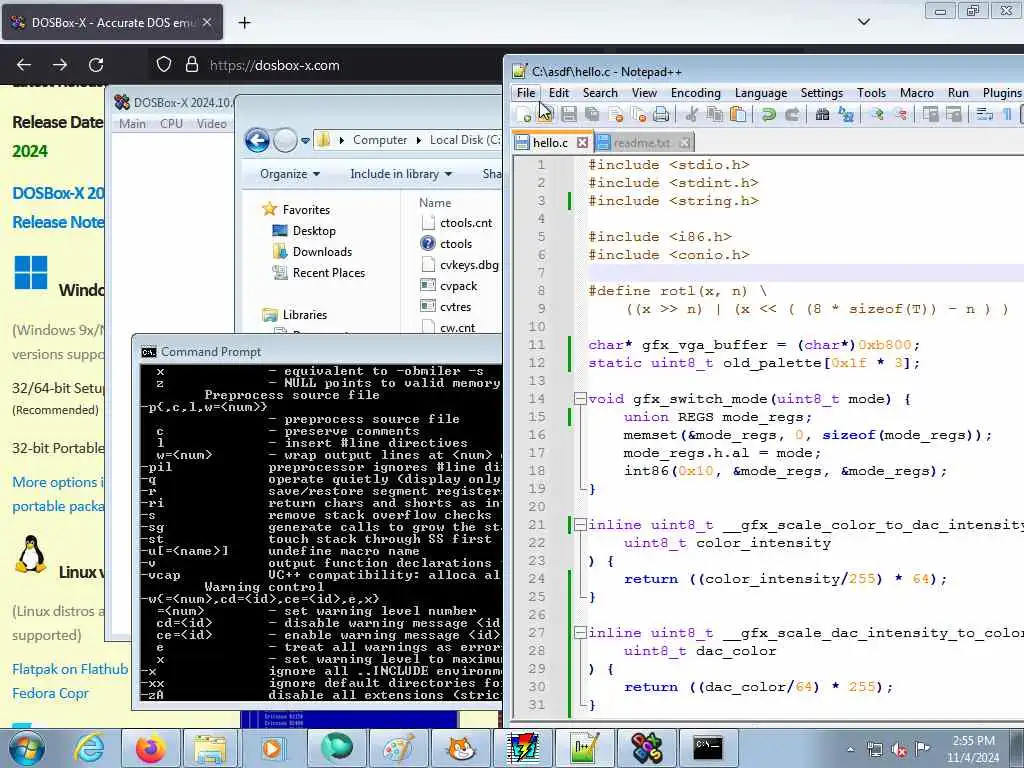Open Explorer recent pages dropdown arrow
Screen dimensions: 1024x768
click(305, 140)
